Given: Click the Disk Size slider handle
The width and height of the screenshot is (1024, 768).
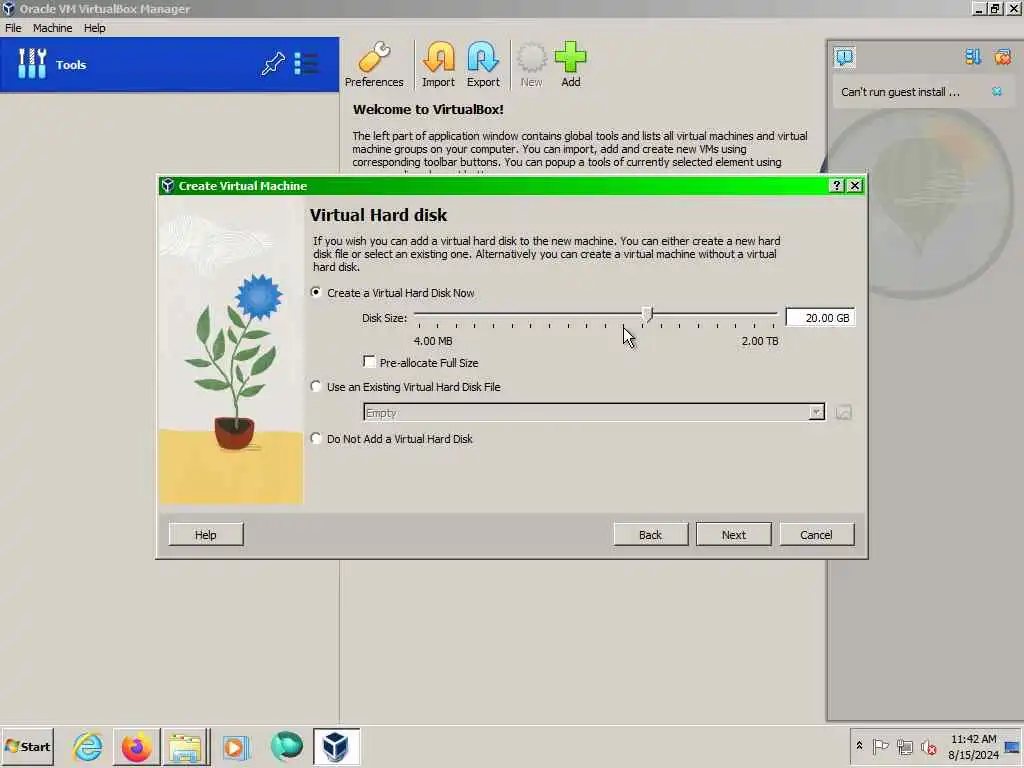Looking at the screenshot, I should [647, 315].
